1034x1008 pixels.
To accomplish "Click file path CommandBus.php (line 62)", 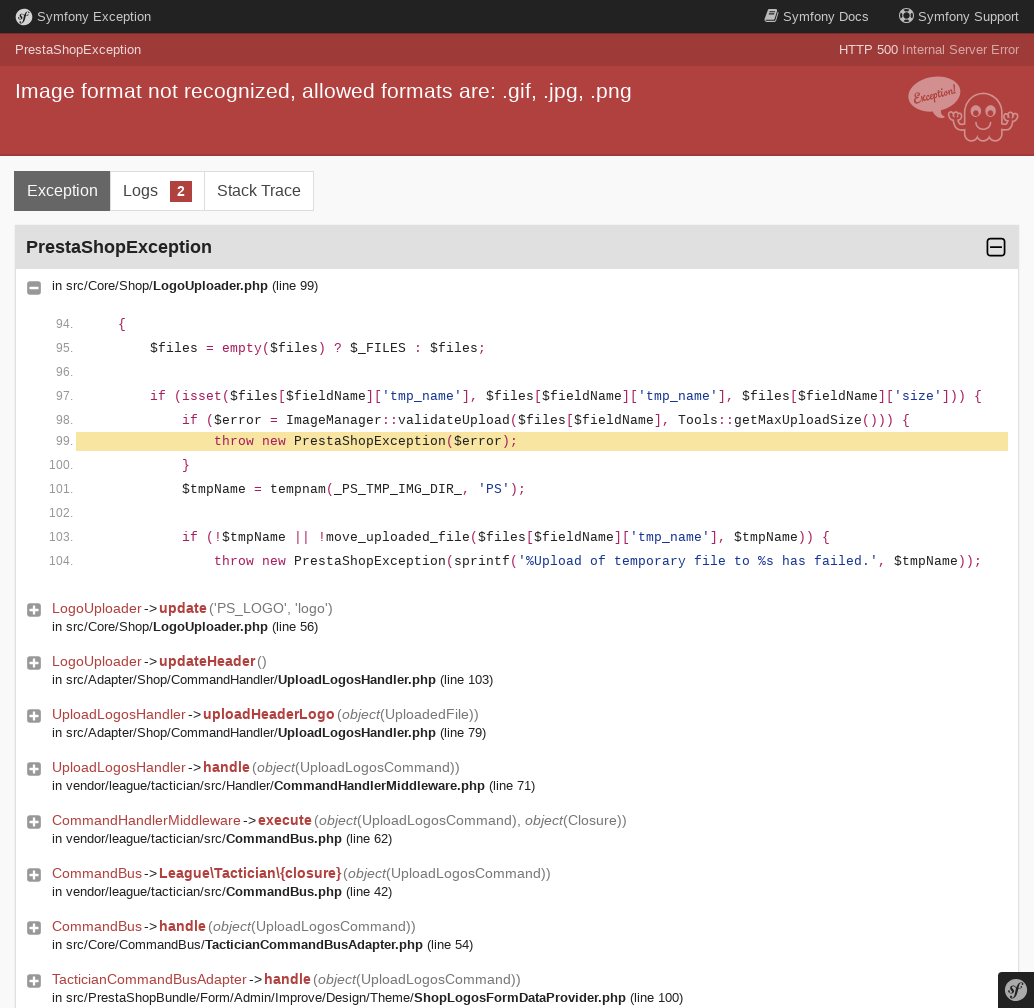I will pos(222,839).
